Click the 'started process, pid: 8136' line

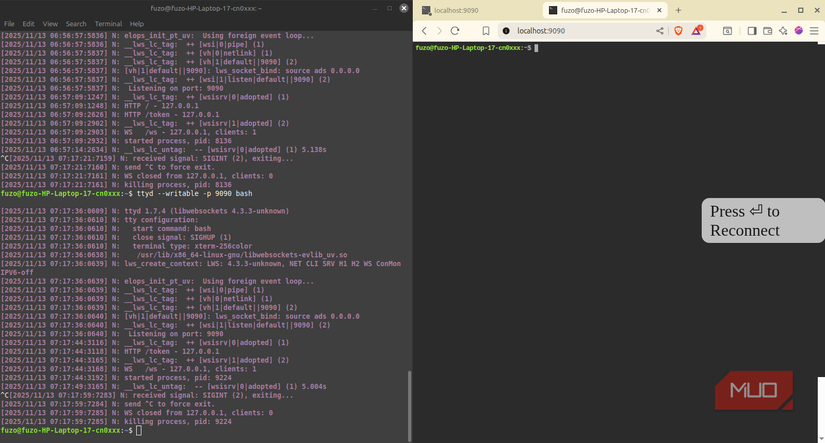click(178, 141)
